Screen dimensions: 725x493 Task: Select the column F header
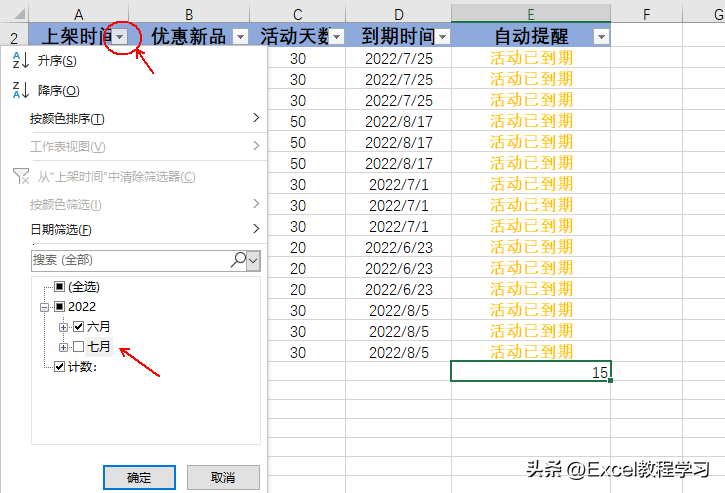pos(646,14)
